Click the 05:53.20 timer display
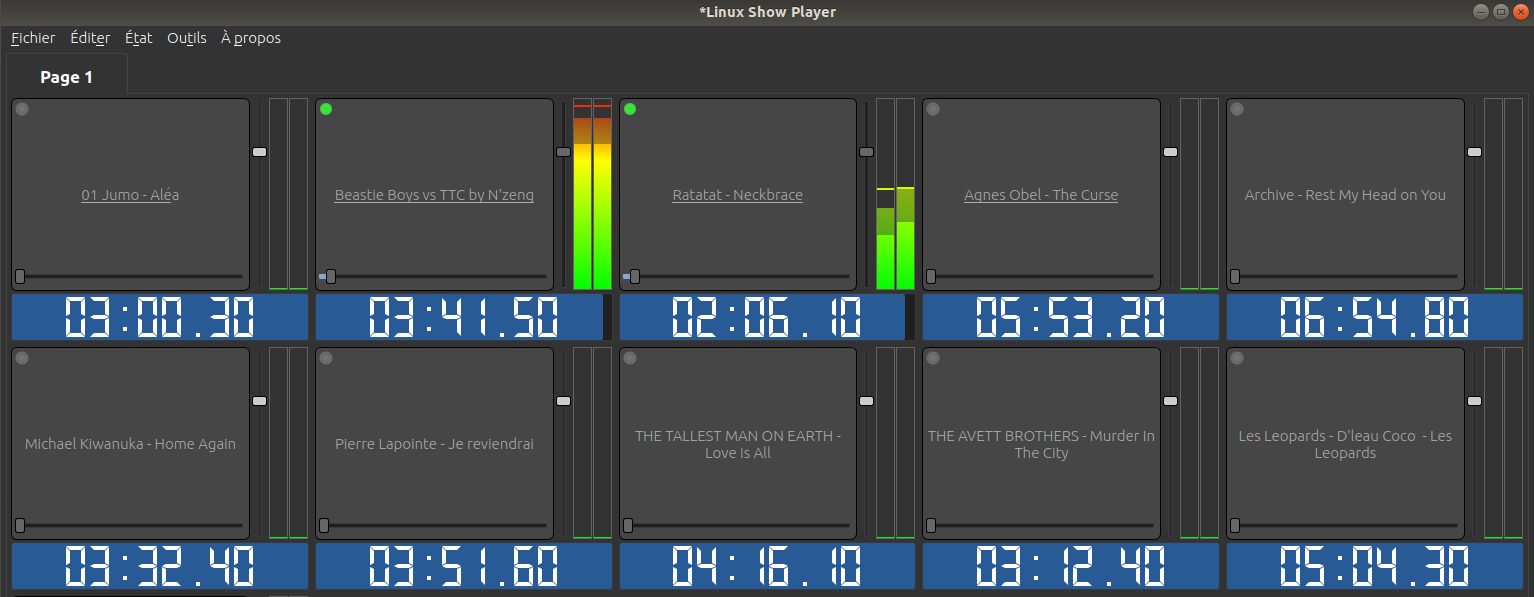The width and height of the screenshot is (1534, 597). (x=1070, y=317)
